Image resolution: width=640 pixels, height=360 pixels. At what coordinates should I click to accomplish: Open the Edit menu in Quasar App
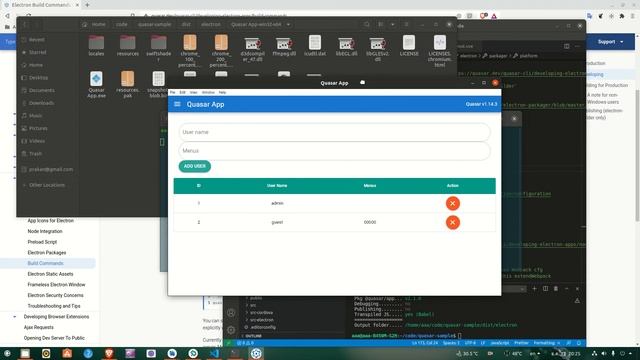point(182,93)
